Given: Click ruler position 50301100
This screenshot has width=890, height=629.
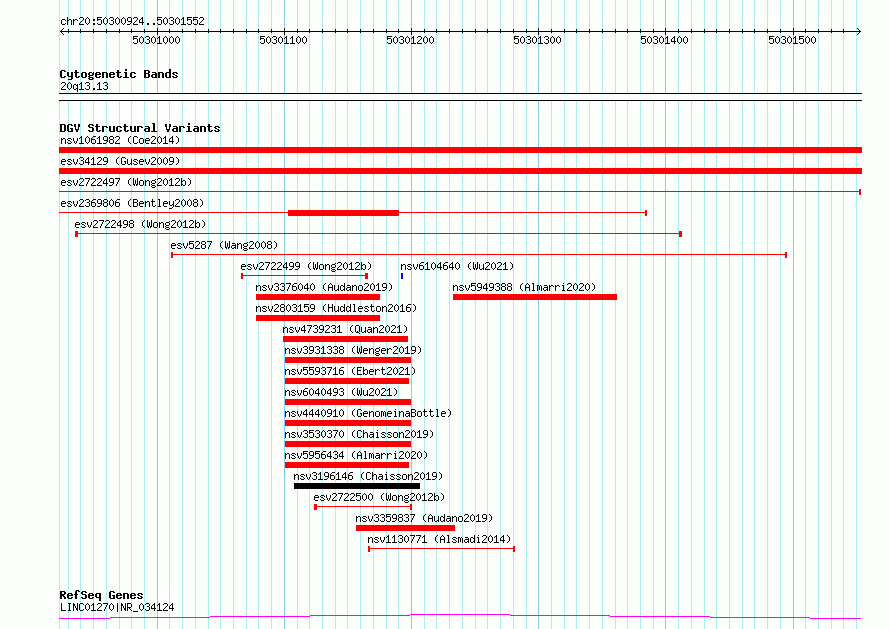Looking at the screenshot, I should 283,40.
